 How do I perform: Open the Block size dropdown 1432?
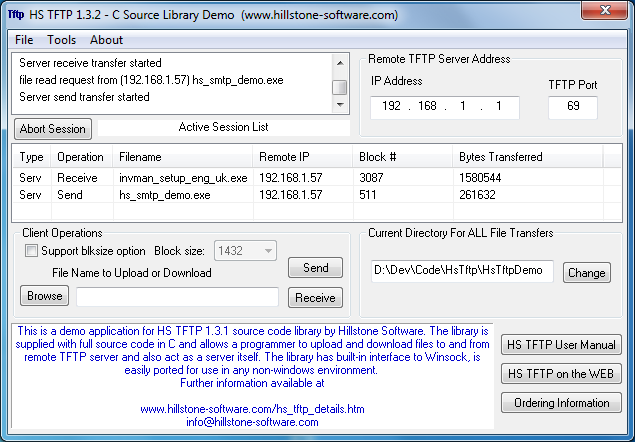pos(245,251)
